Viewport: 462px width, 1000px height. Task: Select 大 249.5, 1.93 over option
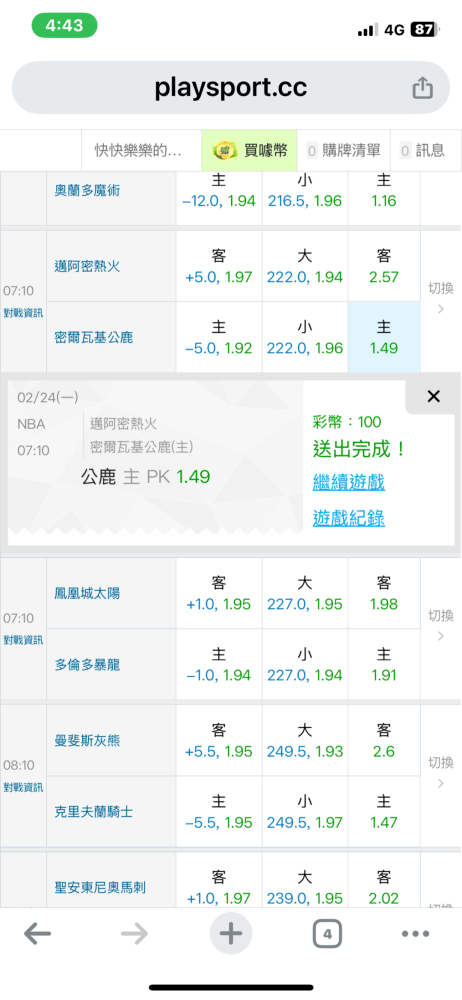pos(305,740)
